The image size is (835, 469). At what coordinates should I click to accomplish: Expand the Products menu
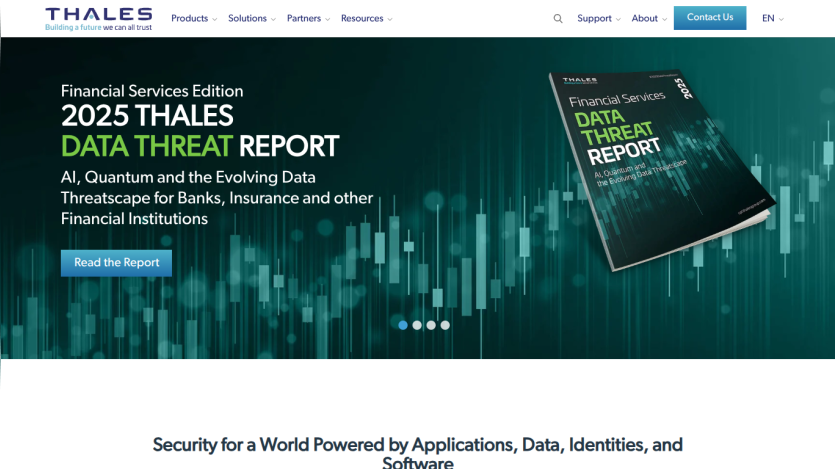point(194,19)
